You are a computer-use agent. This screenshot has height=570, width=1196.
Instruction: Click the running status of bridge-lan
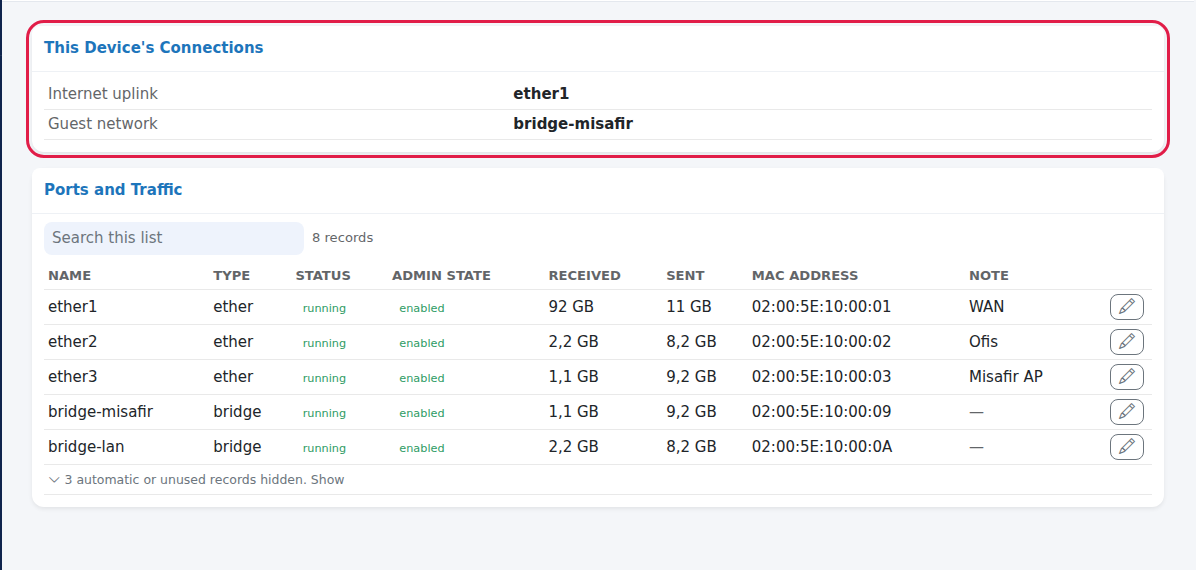click(x=324, y=449)
